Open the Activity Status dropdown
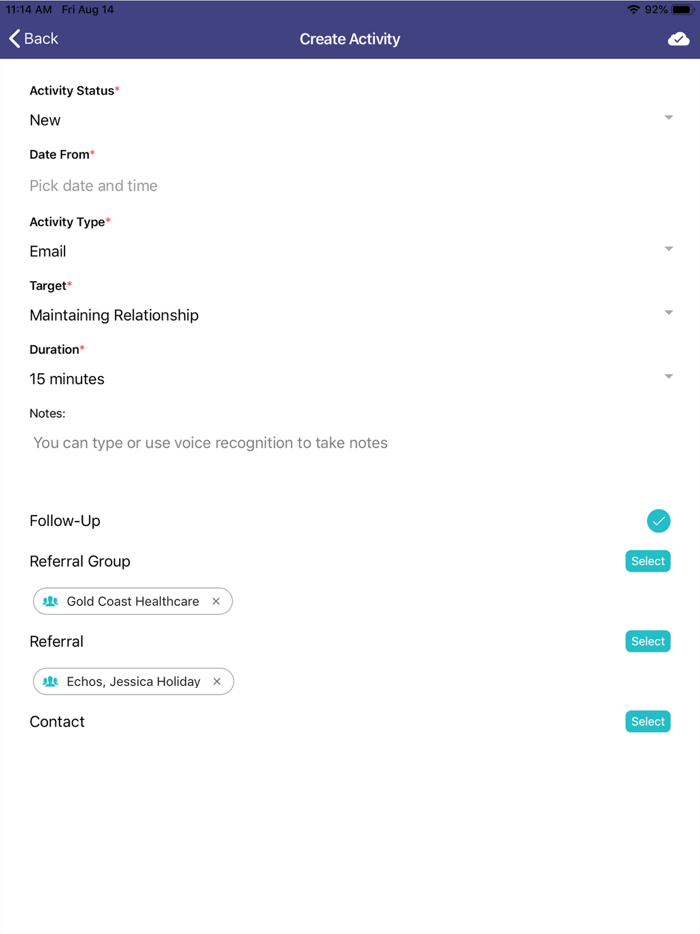The image size is (700, 934). [x=668, y=117]
